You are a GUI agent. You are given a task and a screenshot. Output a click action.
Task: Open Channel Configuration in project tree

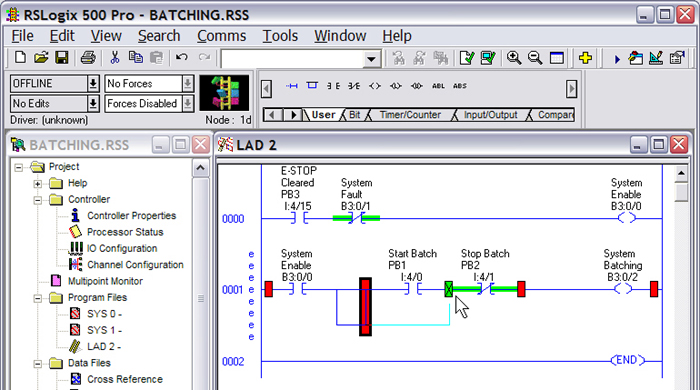135,265
